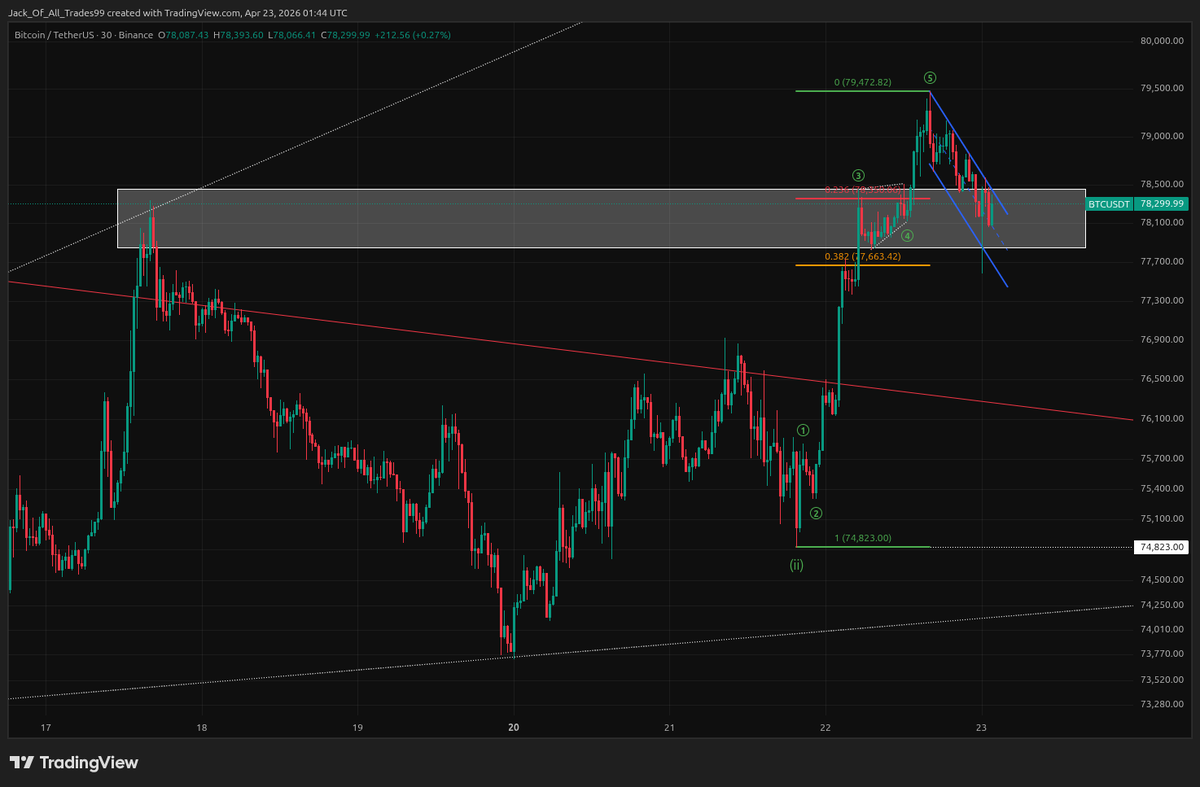1200x787 pixels.
Task: Click the 75,100.00 price axis label
Action: (1162, 519)
